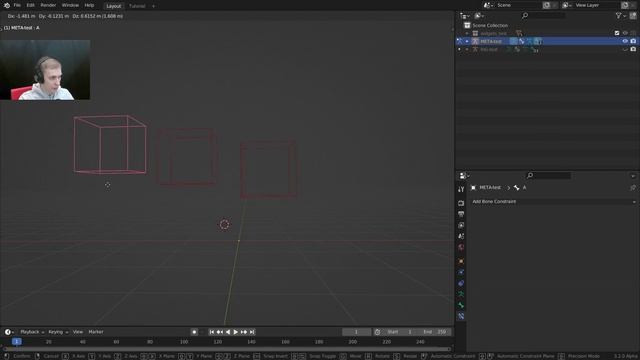Open the View Layer properties tab
The height and width of the screenshot is (360, 640).
pyautogui.click(x=461, y=225)
